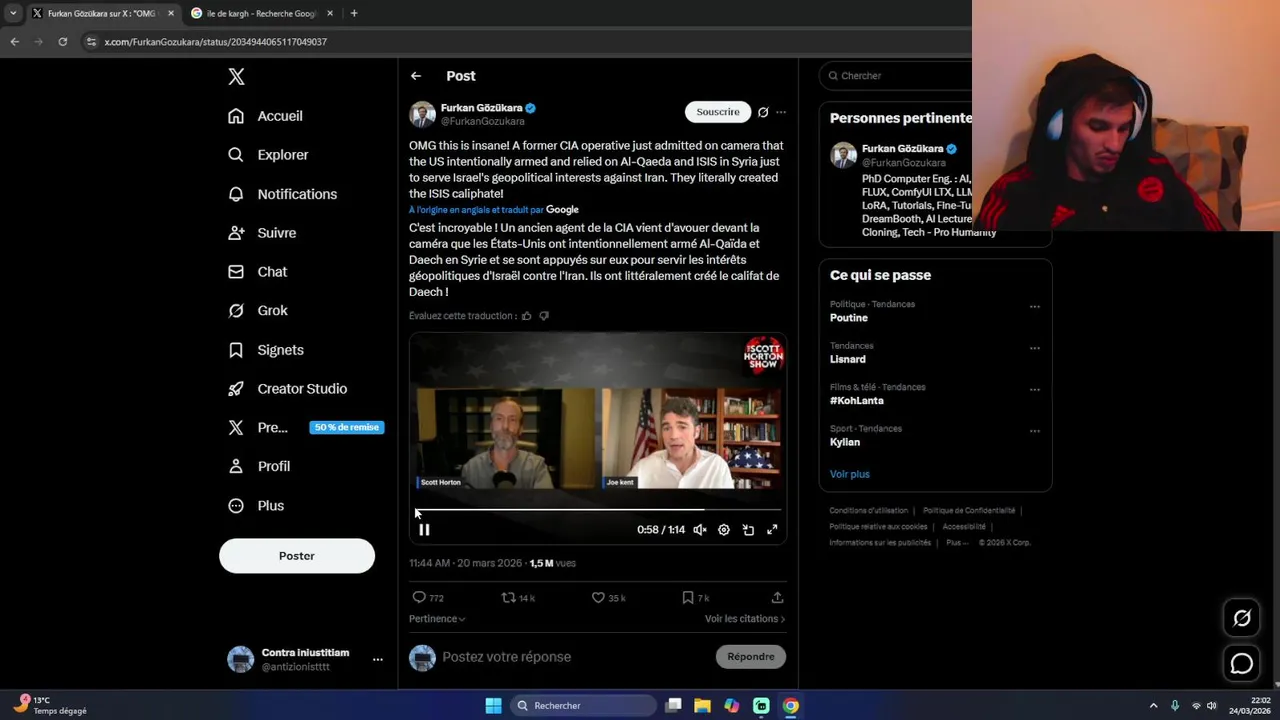
Task: Open Grok from the sidebar
Action: coord(258,311)
